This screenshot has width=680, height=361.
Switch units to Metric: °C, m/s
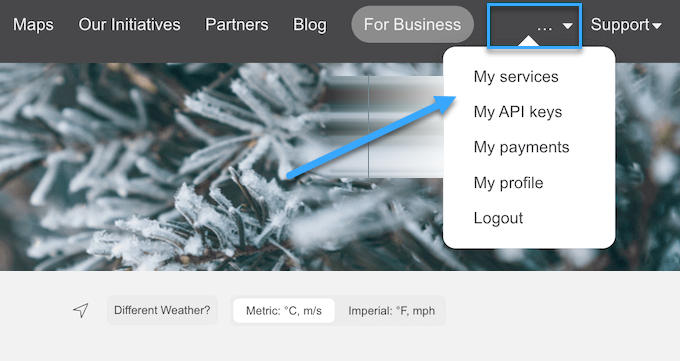tap(284, 311)
